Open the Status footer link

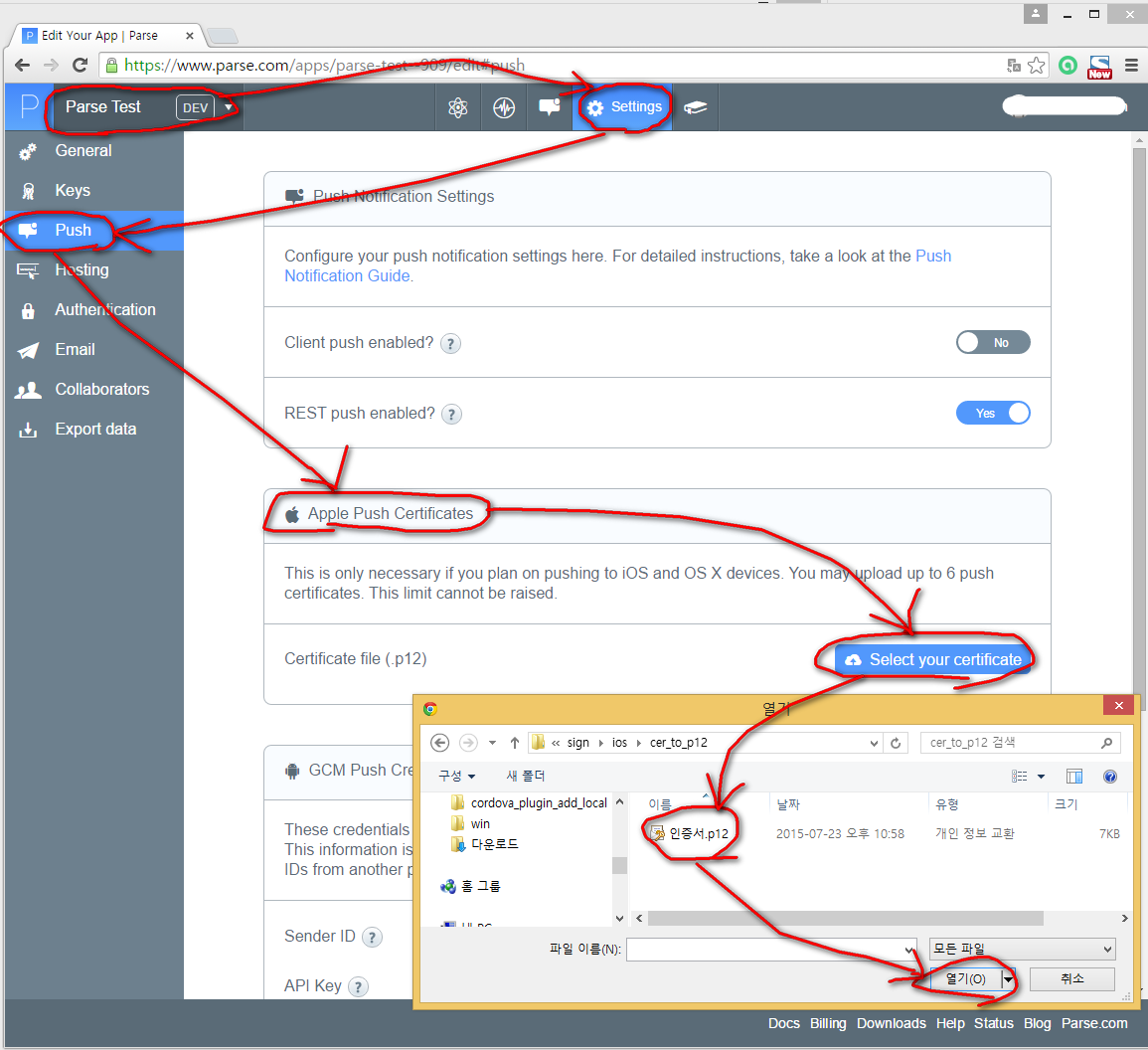coord(993,1023)
